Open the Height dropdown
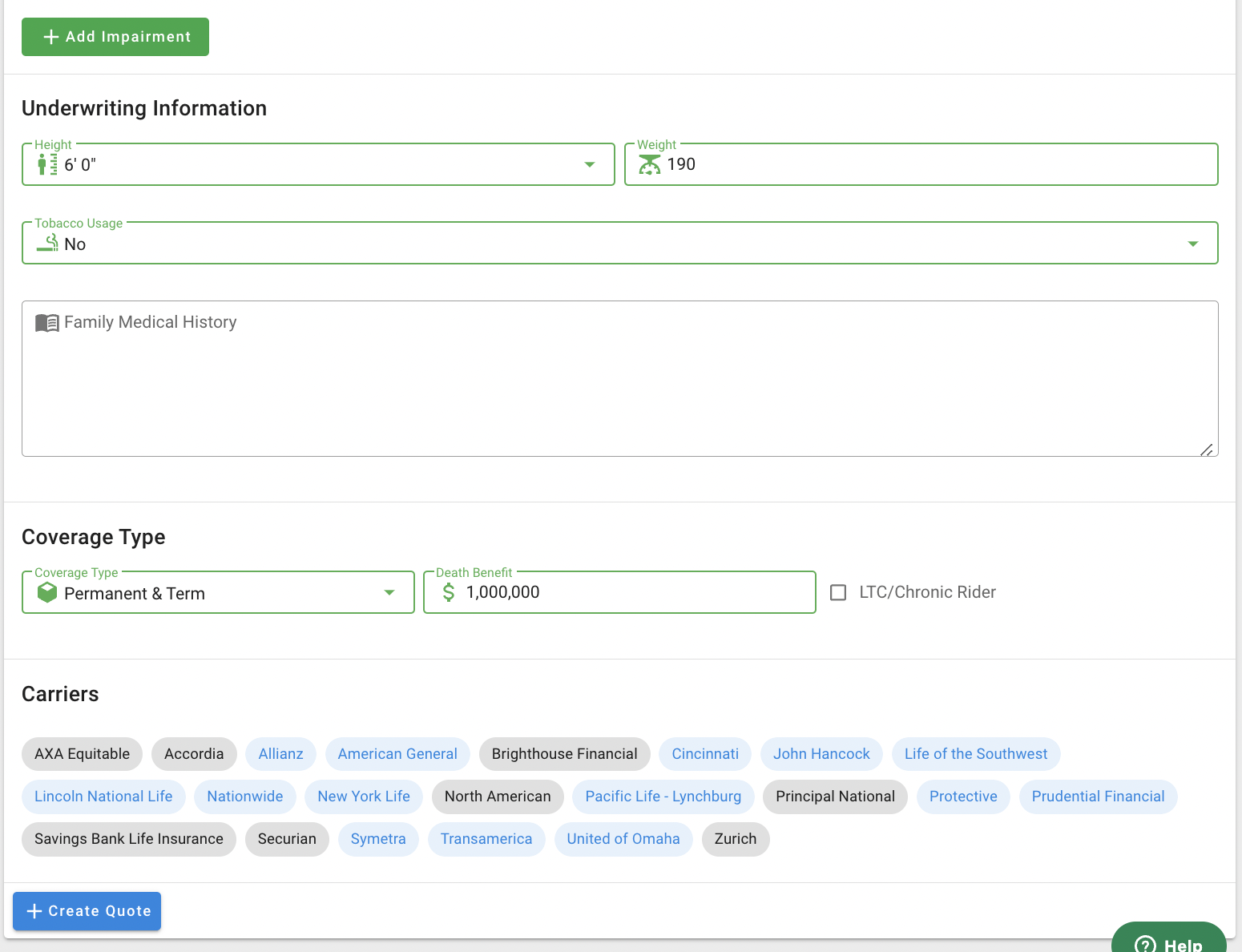Screen dimensions: 1242x952 589,164
